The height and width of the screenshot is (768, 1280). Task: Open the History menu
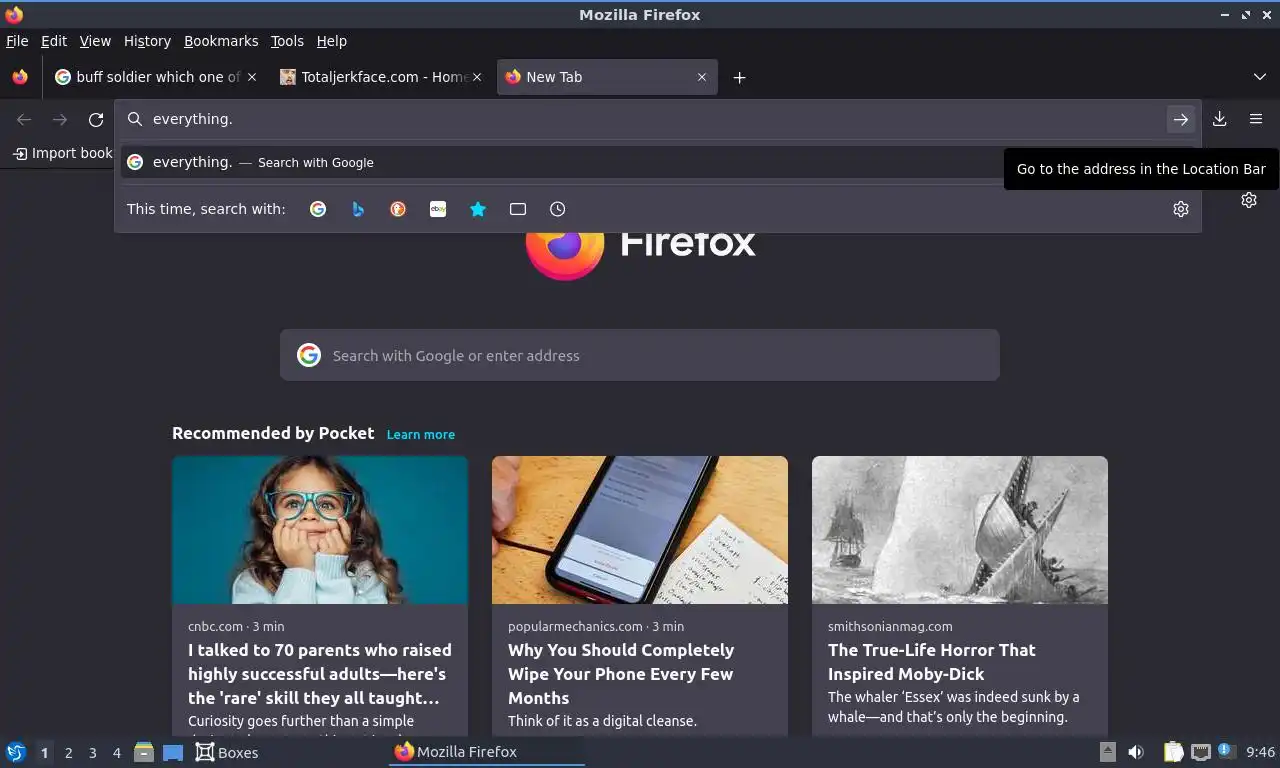pos(147,41)
